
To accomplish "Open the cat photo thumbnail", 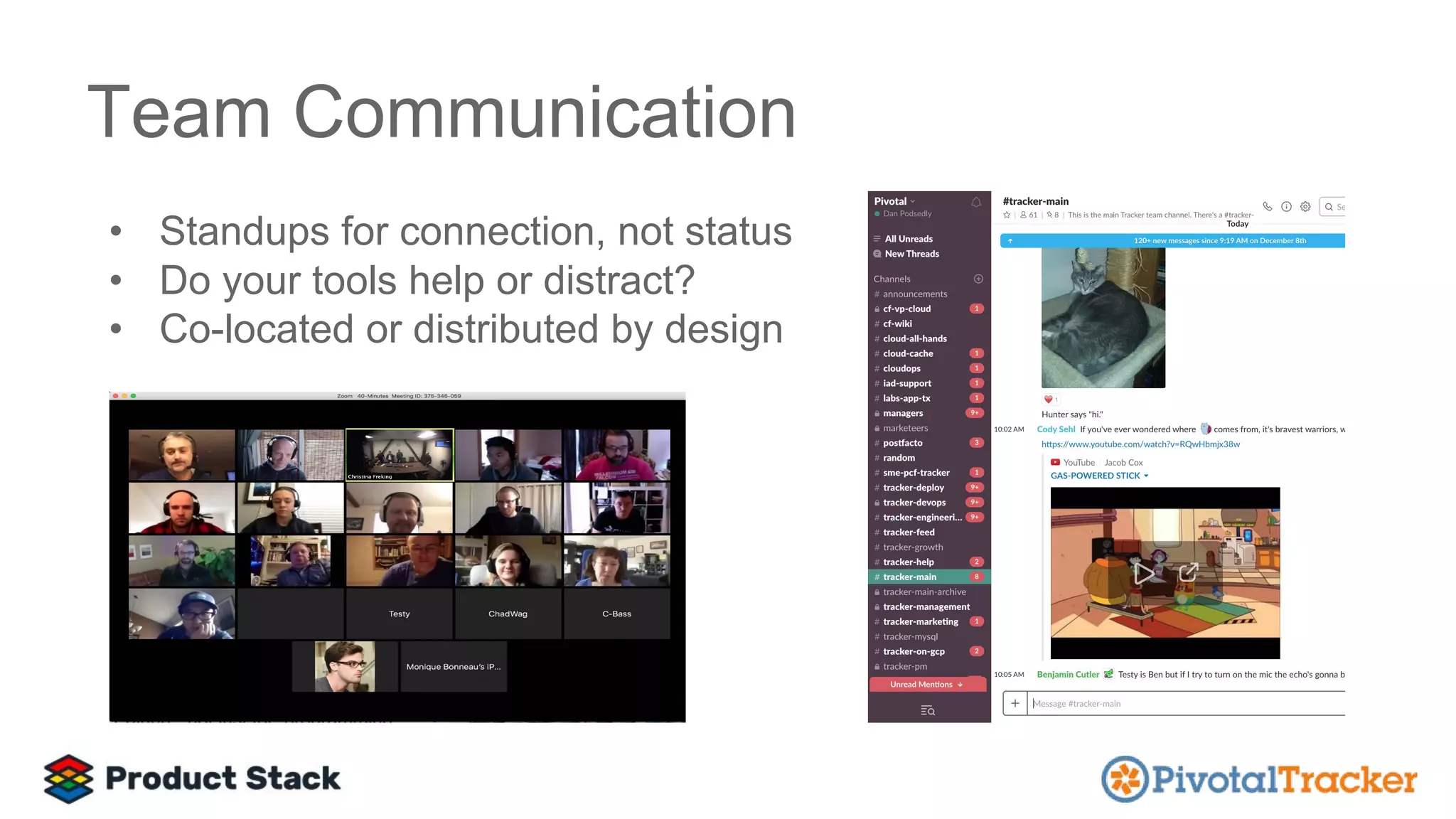I will 1103,318.
